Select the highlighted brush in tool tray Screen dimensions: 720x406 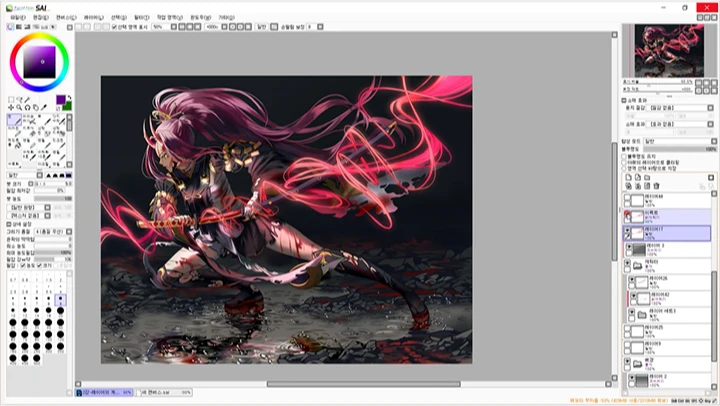[x=14, y=120]
